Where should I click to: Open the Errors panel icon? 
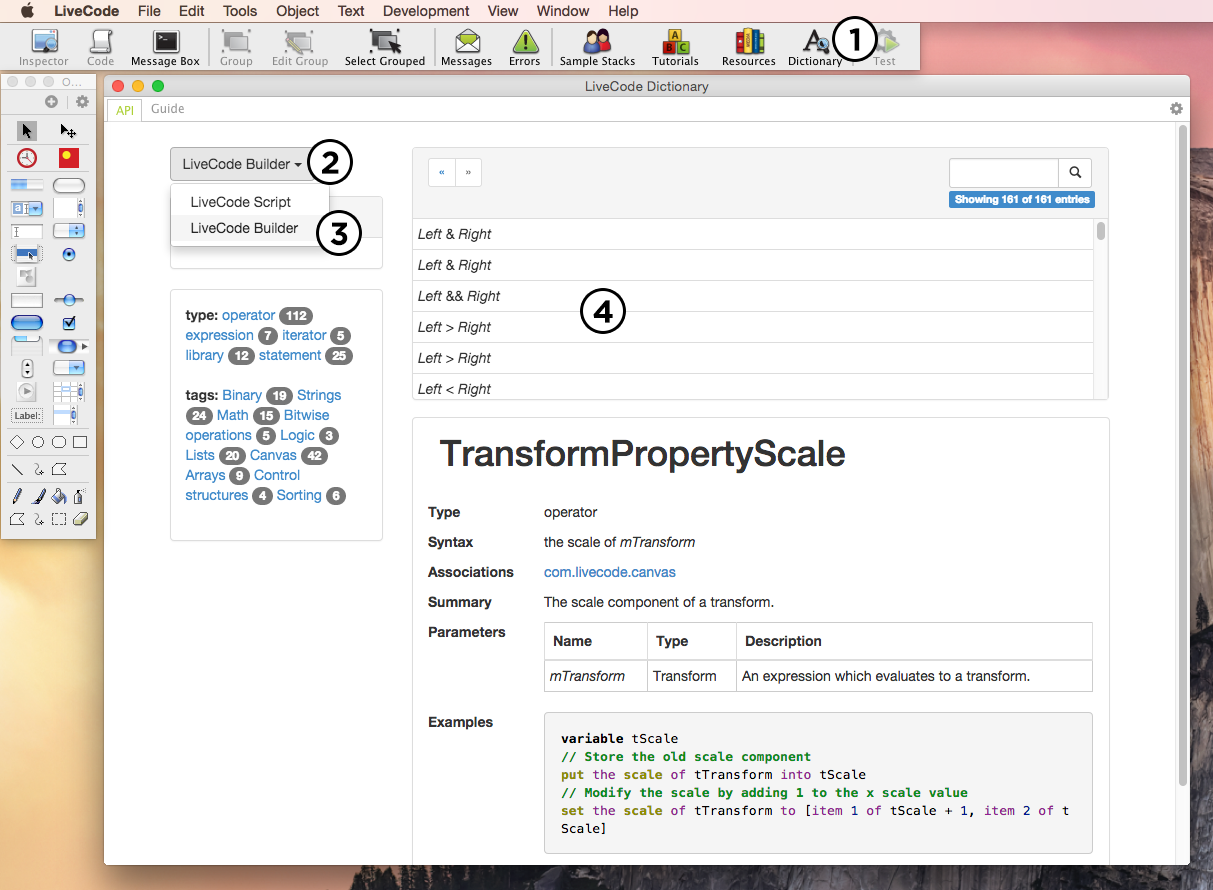pyautogui.click(x=524, y=43)
